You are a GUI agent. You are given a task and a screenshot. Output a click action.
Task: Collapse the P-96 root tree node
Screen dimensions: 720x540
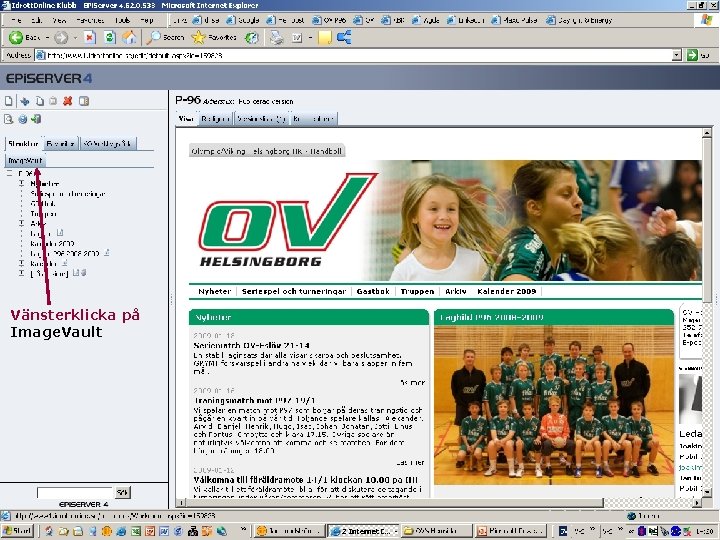point(9,173)
